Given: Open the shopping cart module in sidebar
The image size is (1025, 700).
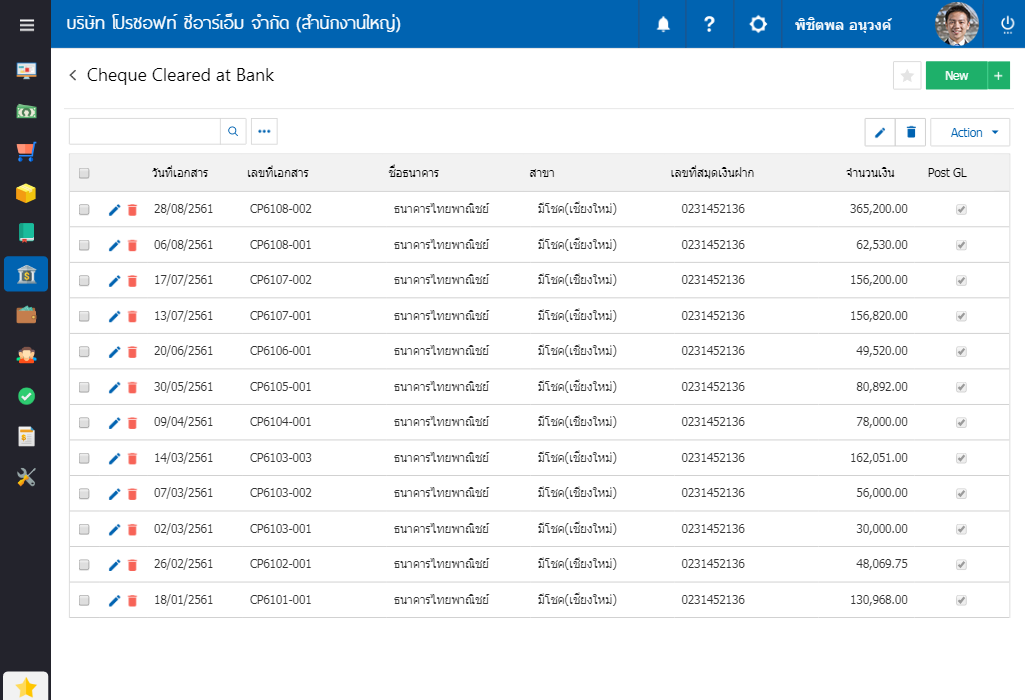Looking at the screenshot, I should tap(26, 152).
